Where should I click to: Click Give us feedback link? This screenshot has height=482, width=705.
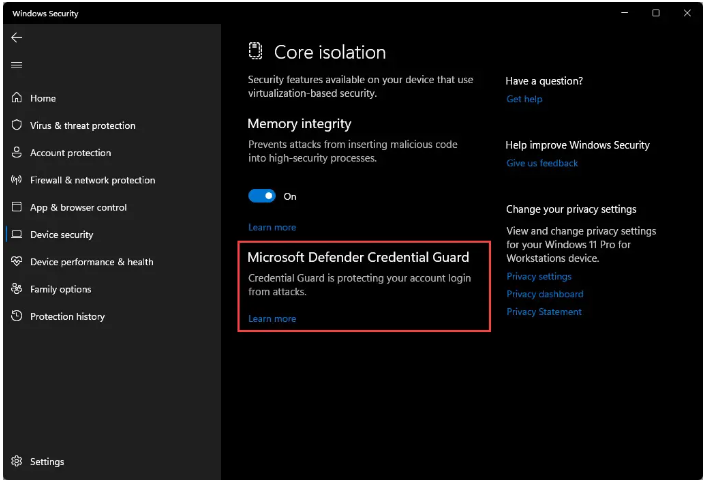542,163
